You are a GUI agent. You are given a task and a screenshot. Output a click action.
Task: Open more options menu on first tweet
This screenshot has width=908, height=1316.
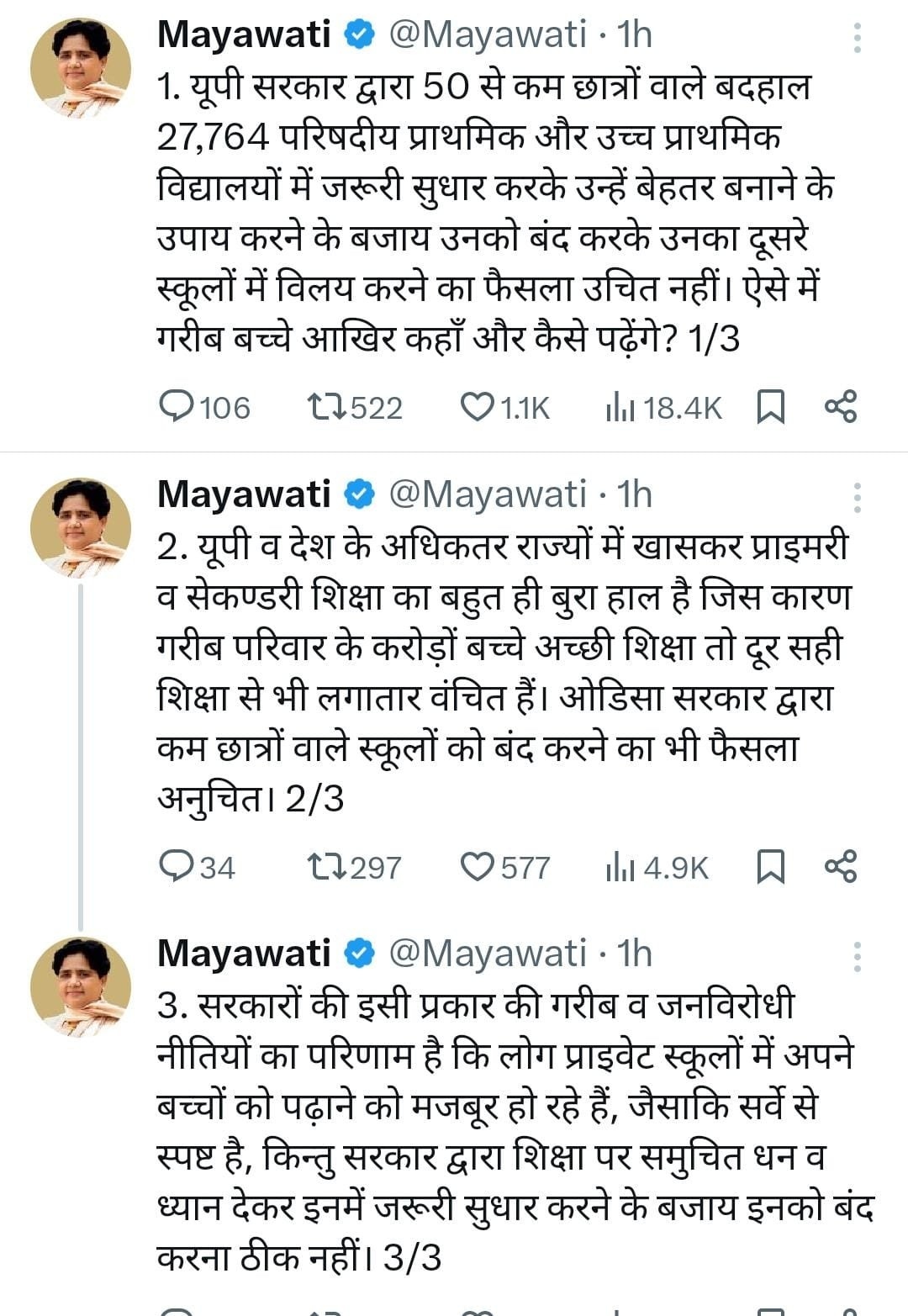857,38
